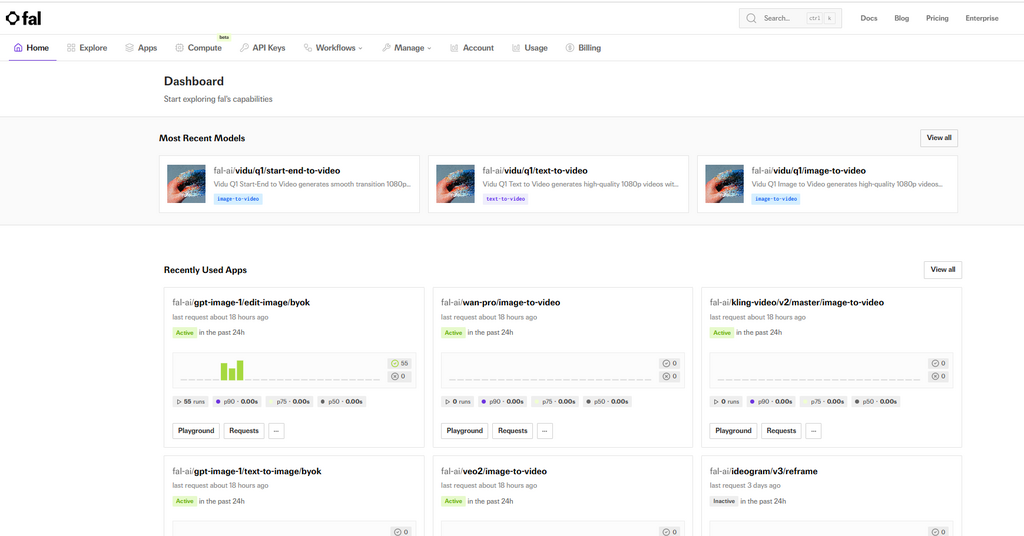Image resolution: width=1024 pixels, height=536 pixels.
Task: Open Playground for wan-pro image-to-video
Action: (464, 431)
